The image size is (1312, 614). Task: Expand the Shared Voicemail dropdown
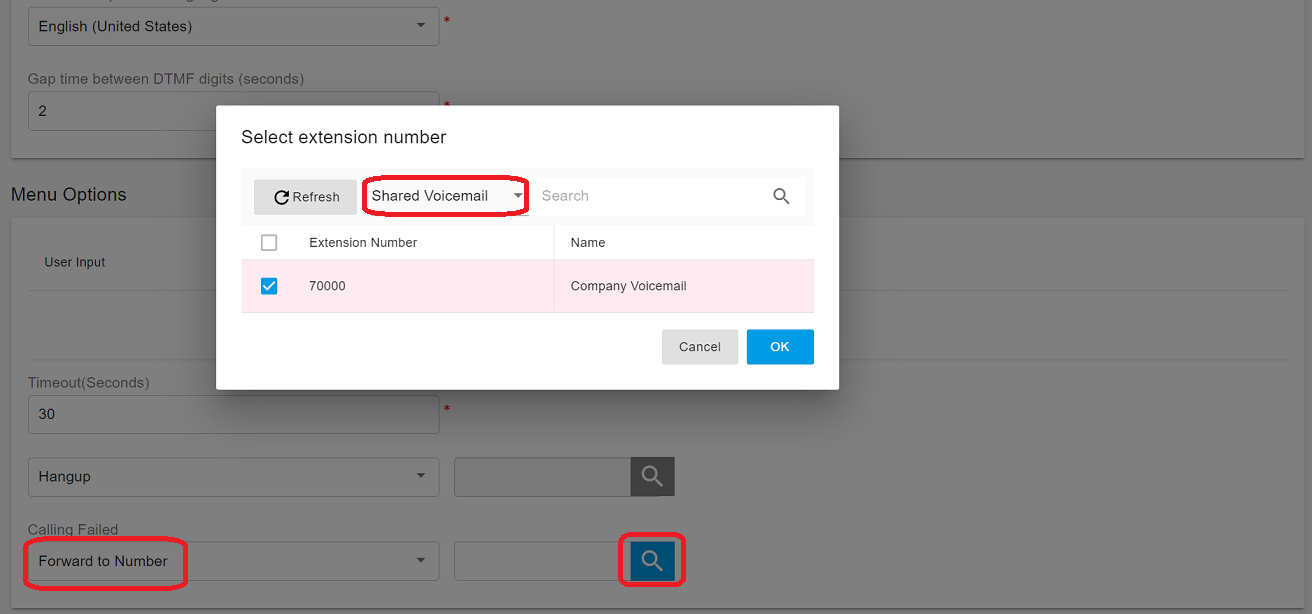pos(446,196)
